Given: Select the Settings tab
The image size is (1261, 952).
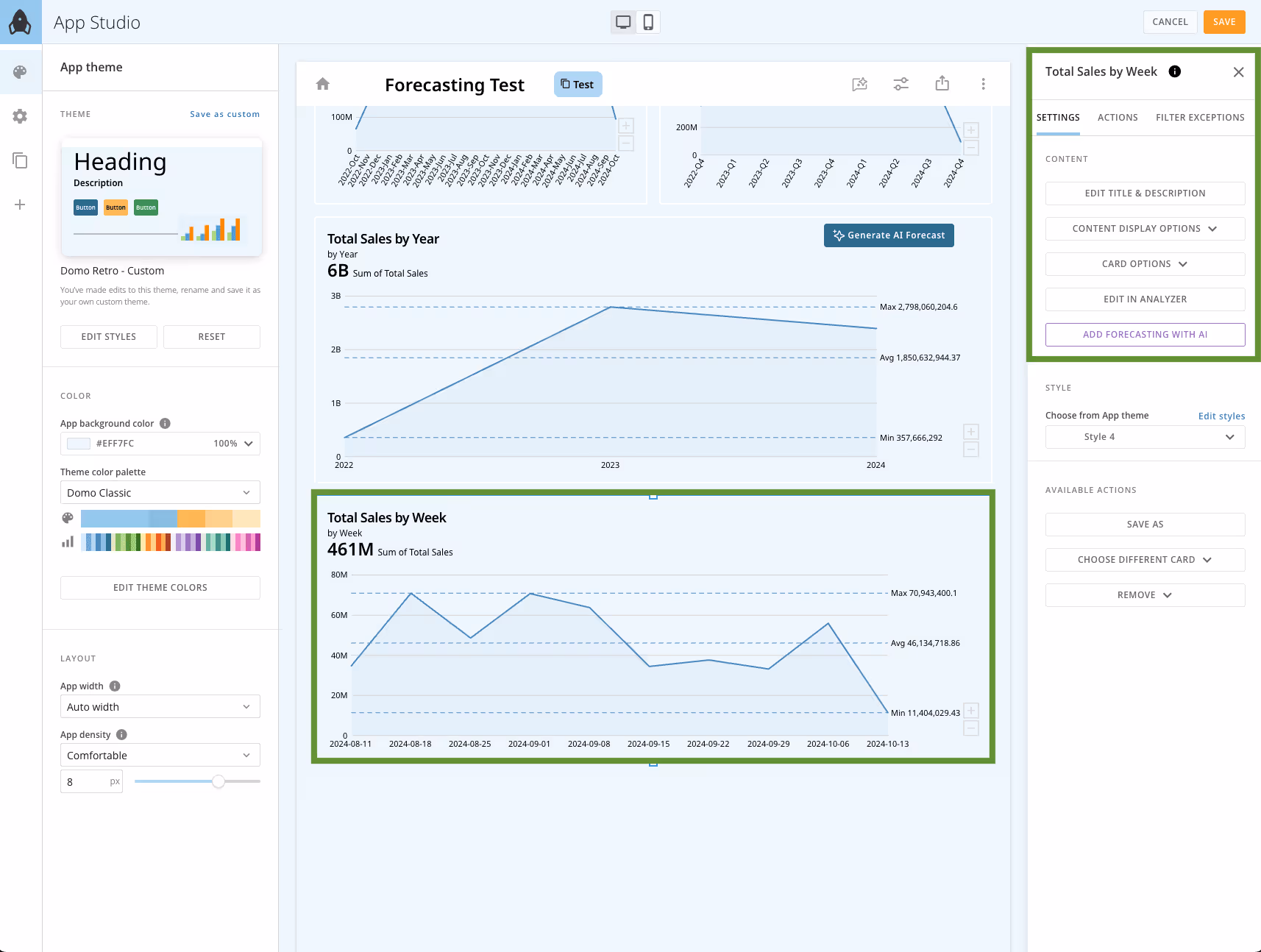Looking at the screenshot, I should click(1058, 118).
